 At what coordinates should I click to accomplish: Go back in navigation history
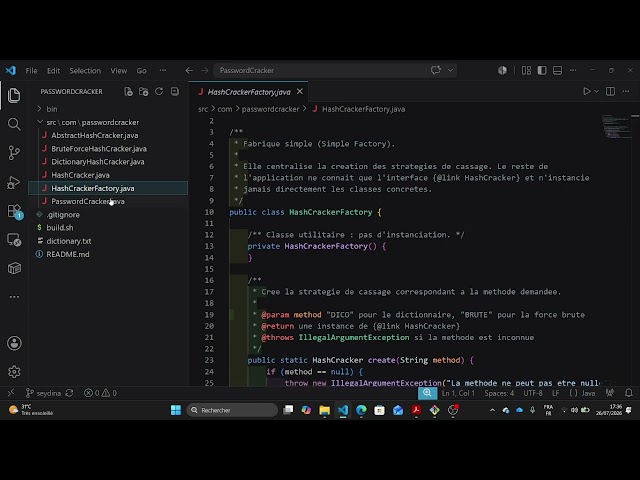[x=189, y=71]
